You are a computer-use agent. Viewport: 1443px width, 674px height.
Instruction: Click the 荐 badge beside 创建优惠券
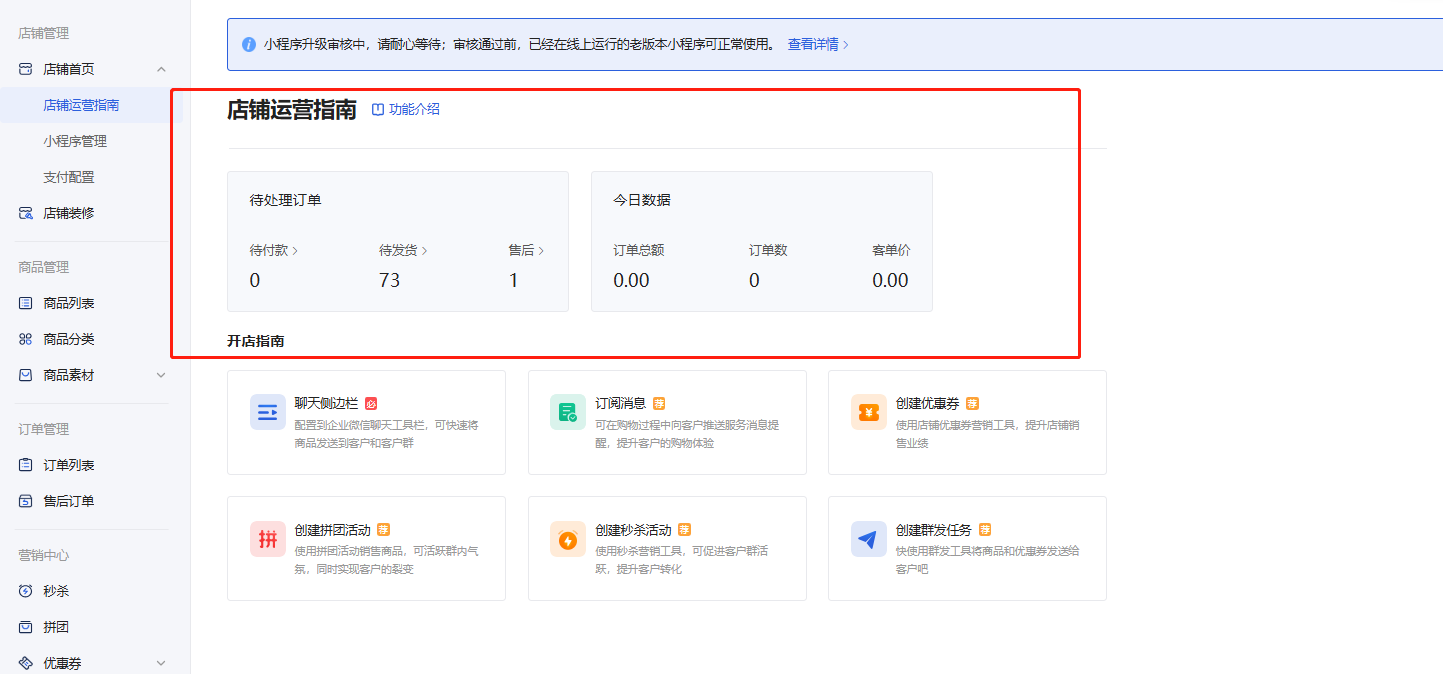972,404
